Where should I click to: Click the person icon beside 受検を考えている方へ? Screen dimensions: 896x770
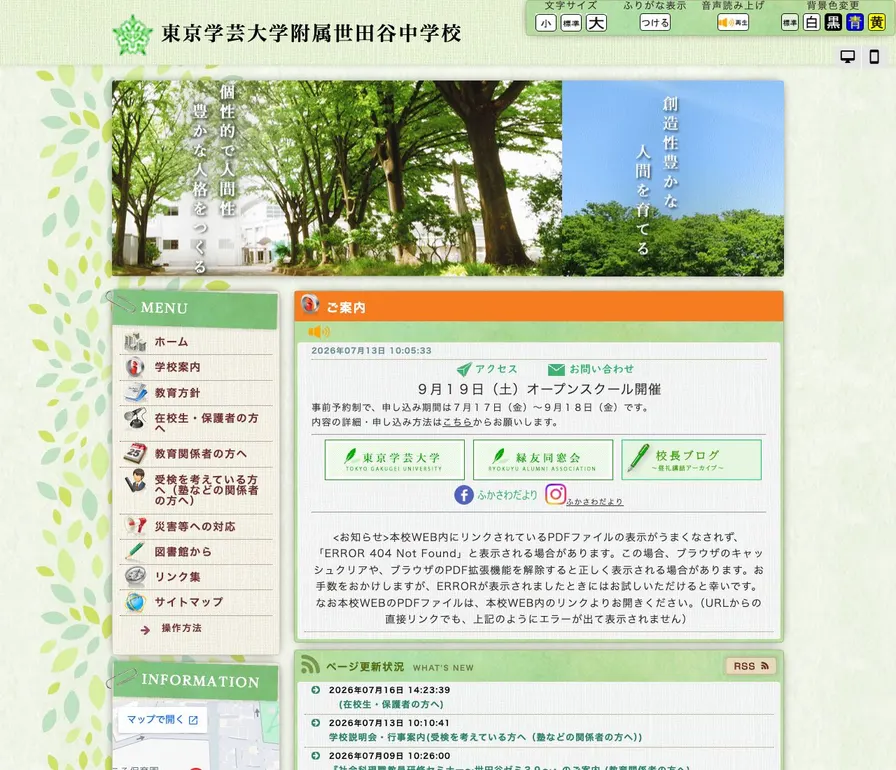[135, 481]
